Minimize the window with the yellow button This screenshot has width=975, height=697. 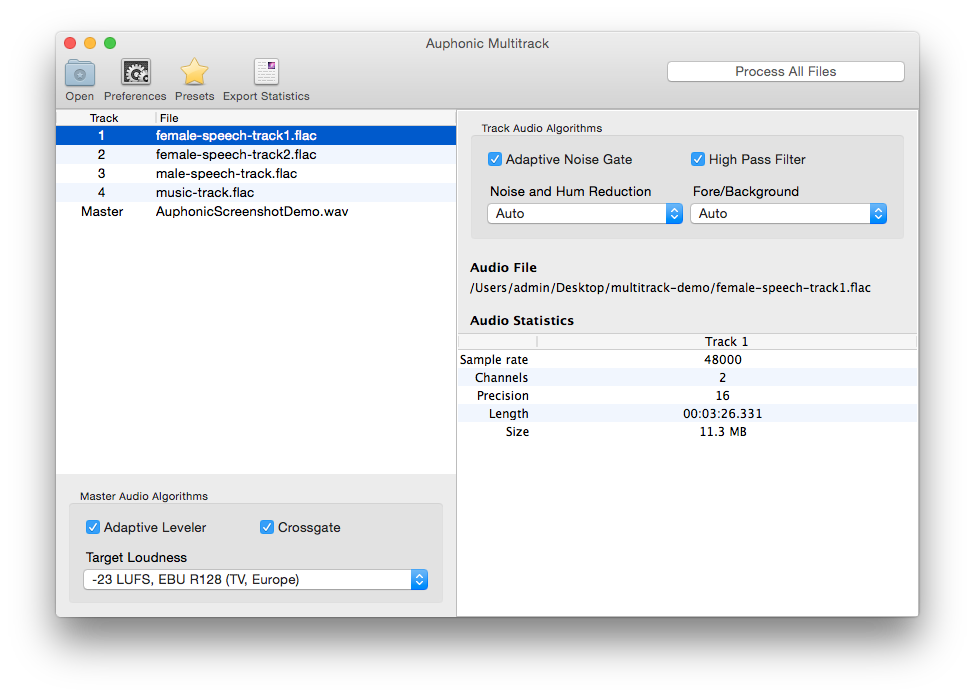[90, 43]
